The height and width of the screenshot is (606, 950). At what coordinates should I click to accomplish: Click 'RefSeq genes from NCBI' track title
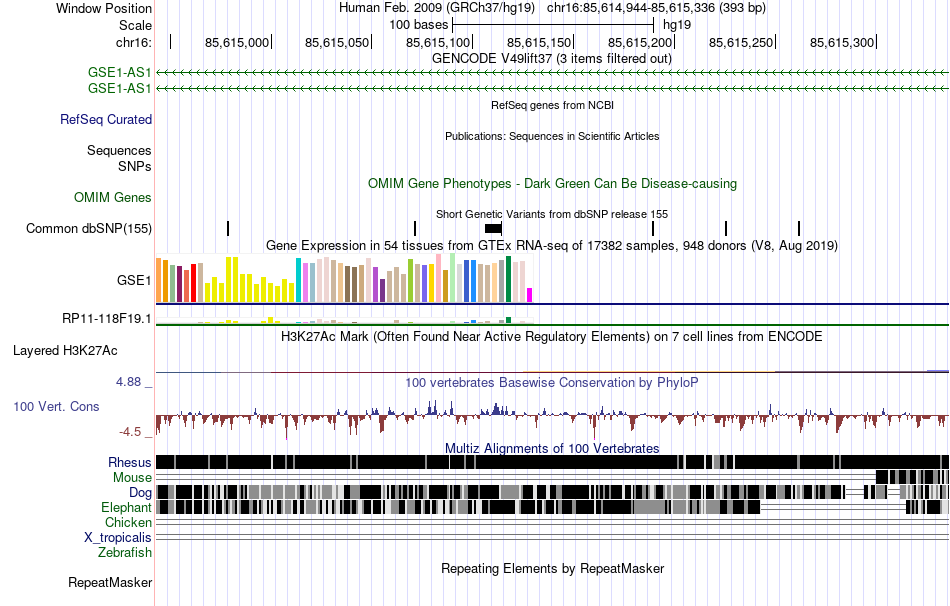(552, 105)
